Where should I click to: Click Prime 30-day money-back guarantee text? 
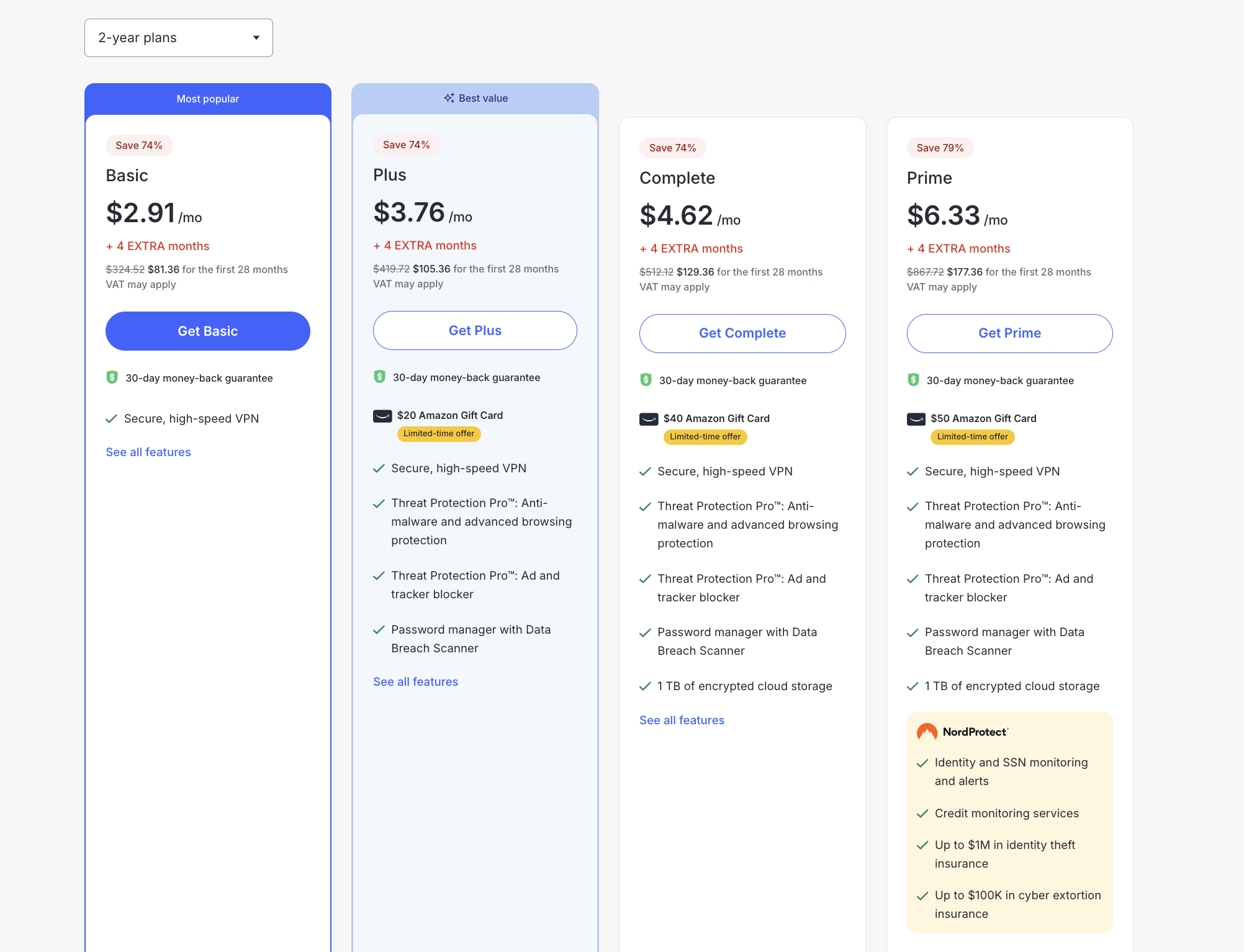point(1000,380)
